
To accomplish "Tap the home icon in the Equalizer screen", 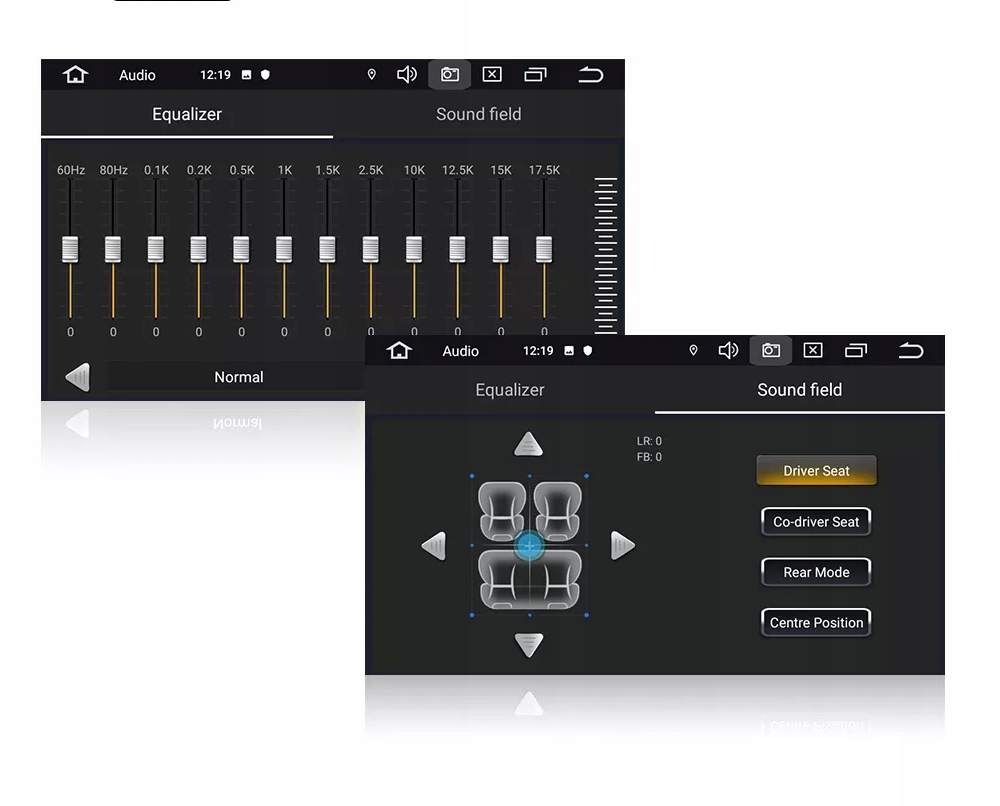I will click(x=75, y=75).
